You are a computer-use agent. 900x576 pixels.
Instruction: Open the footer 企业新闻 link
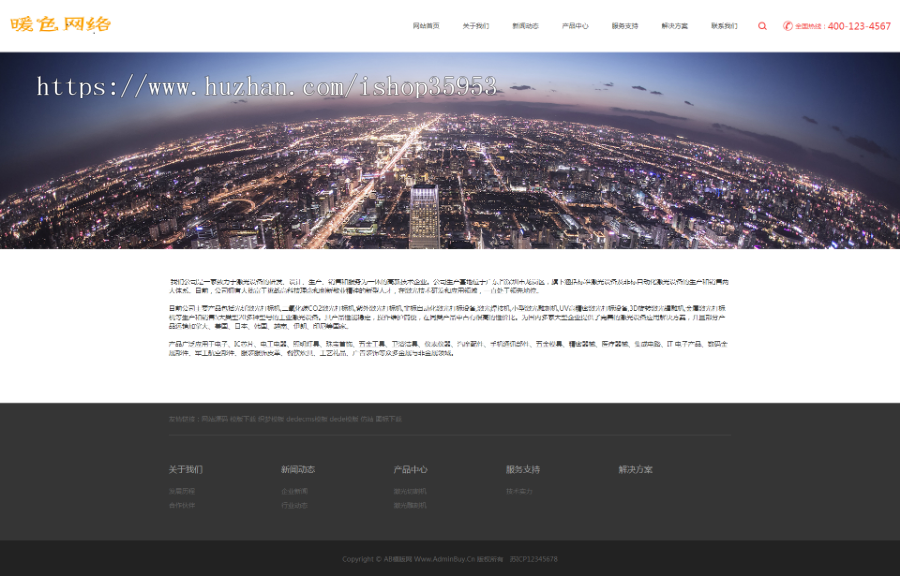click(x=294, y=491)
